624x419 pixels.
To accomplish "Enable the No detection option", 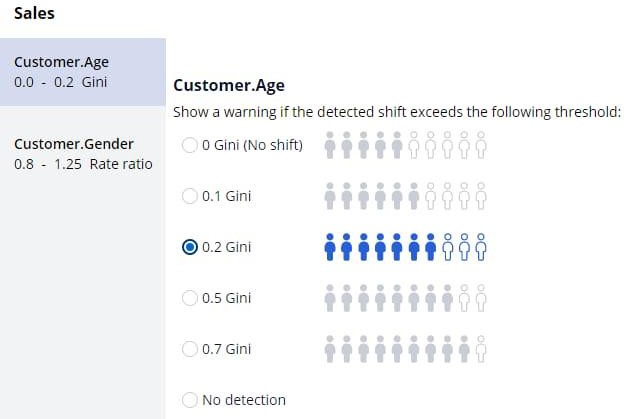I will pos(190,400).
